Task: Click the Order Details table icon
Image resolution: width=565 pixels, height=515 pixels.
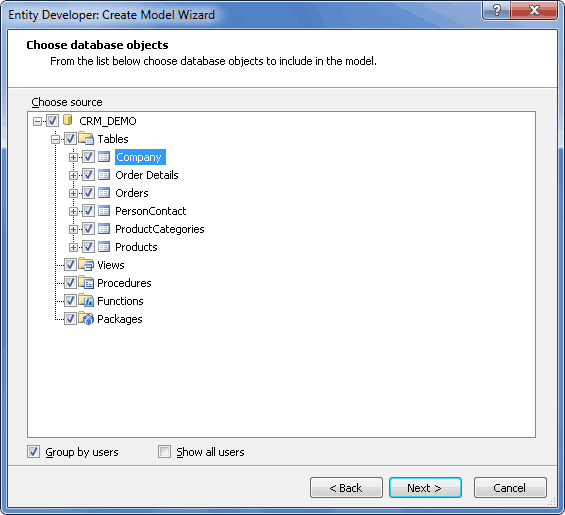Action: 104,175
